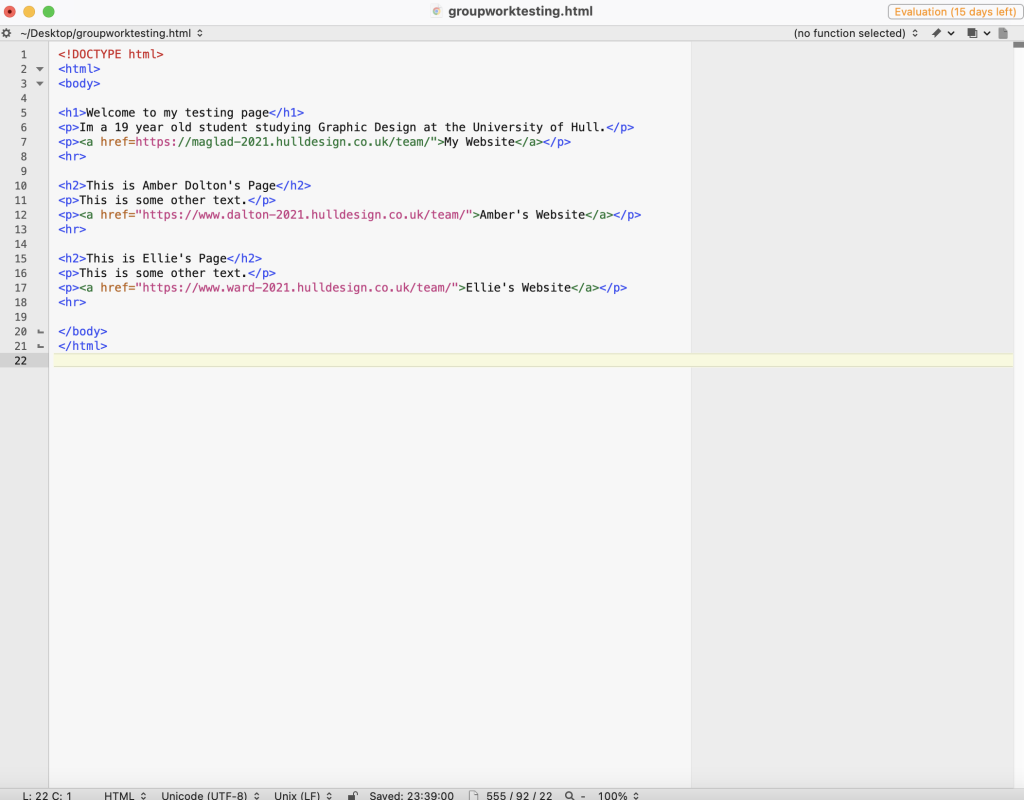Click the maglad-2021 URL on line 7
The height and width of the screenshot is (800, 1024).
(283, 142)
